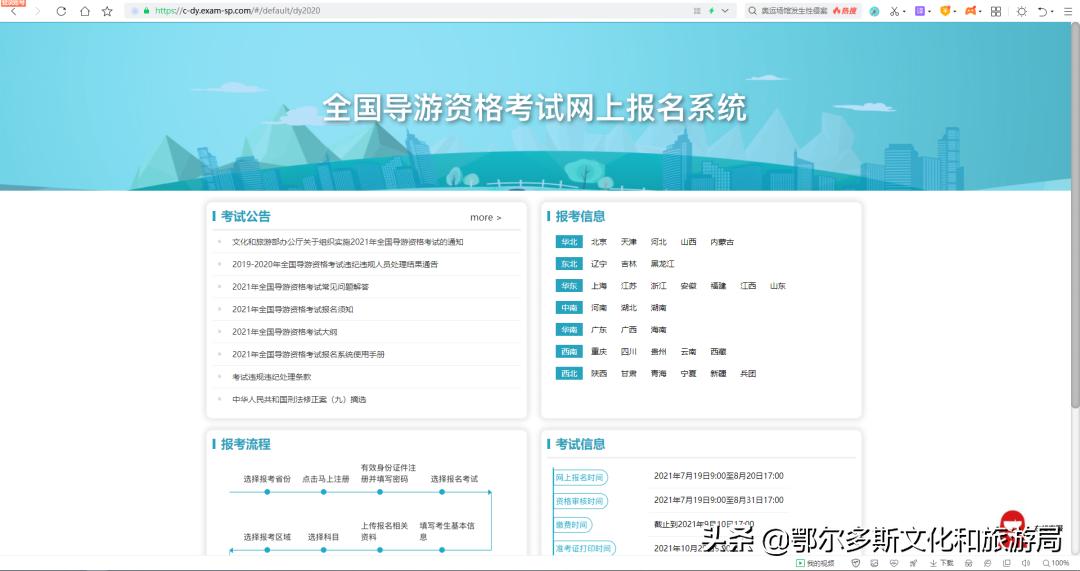
Task: Open the 2021年全国导游资格考试常见问题解答 notice
Action: (300, 287)
